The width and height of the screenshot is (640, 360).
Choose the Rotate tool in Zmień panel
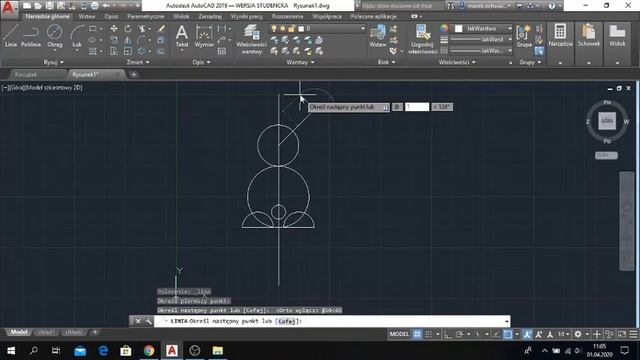click(128, 29)
